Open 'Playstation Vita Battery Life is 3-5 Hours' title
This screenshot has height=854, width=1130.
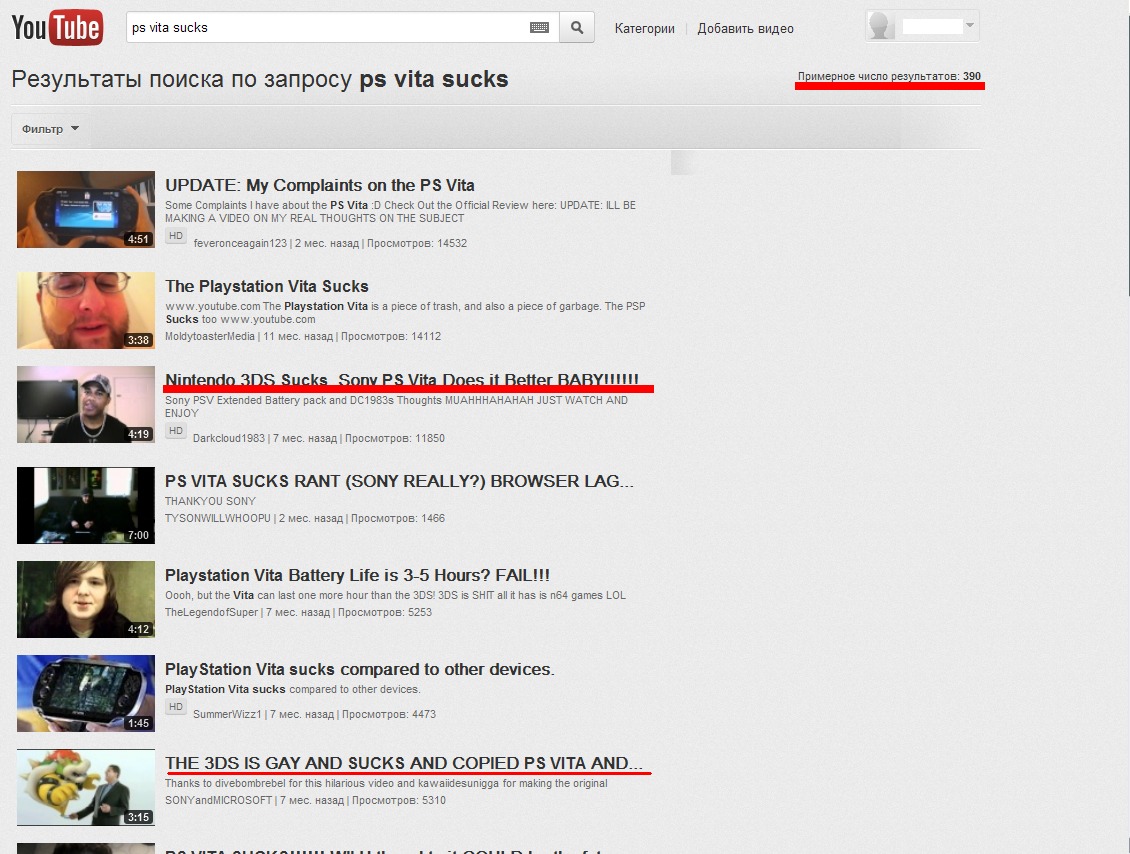(357, 575)
